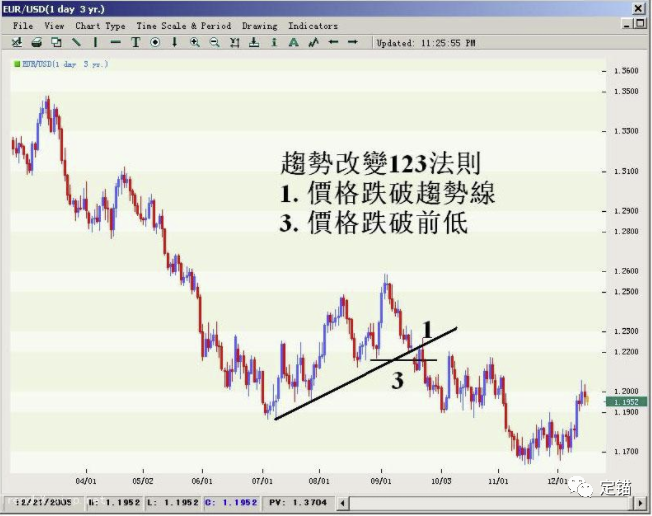This screenshot has width=652, height=516.
Task: Click the green 1.1952 current price tag
Action: tap(626, 402)
